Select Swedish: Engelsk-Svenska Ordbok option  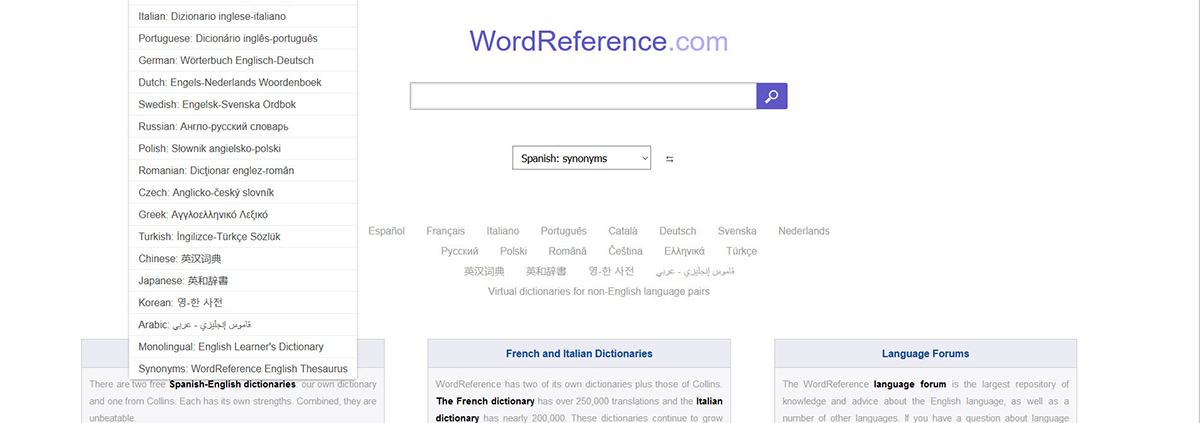243,104
